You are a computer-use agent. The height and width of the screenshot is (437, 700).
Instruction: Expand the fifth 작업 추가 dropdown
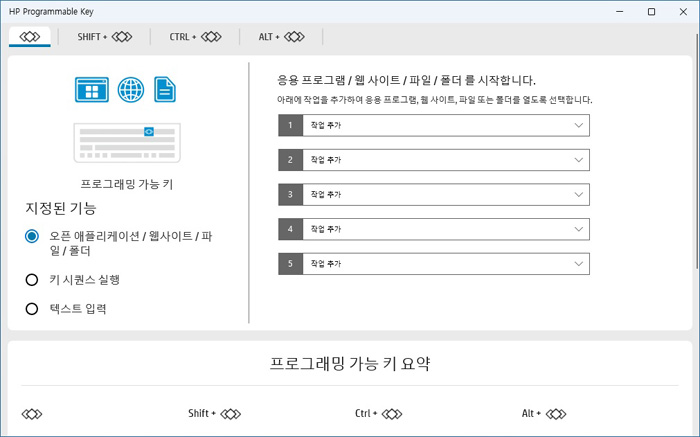(x=434, y=264)
